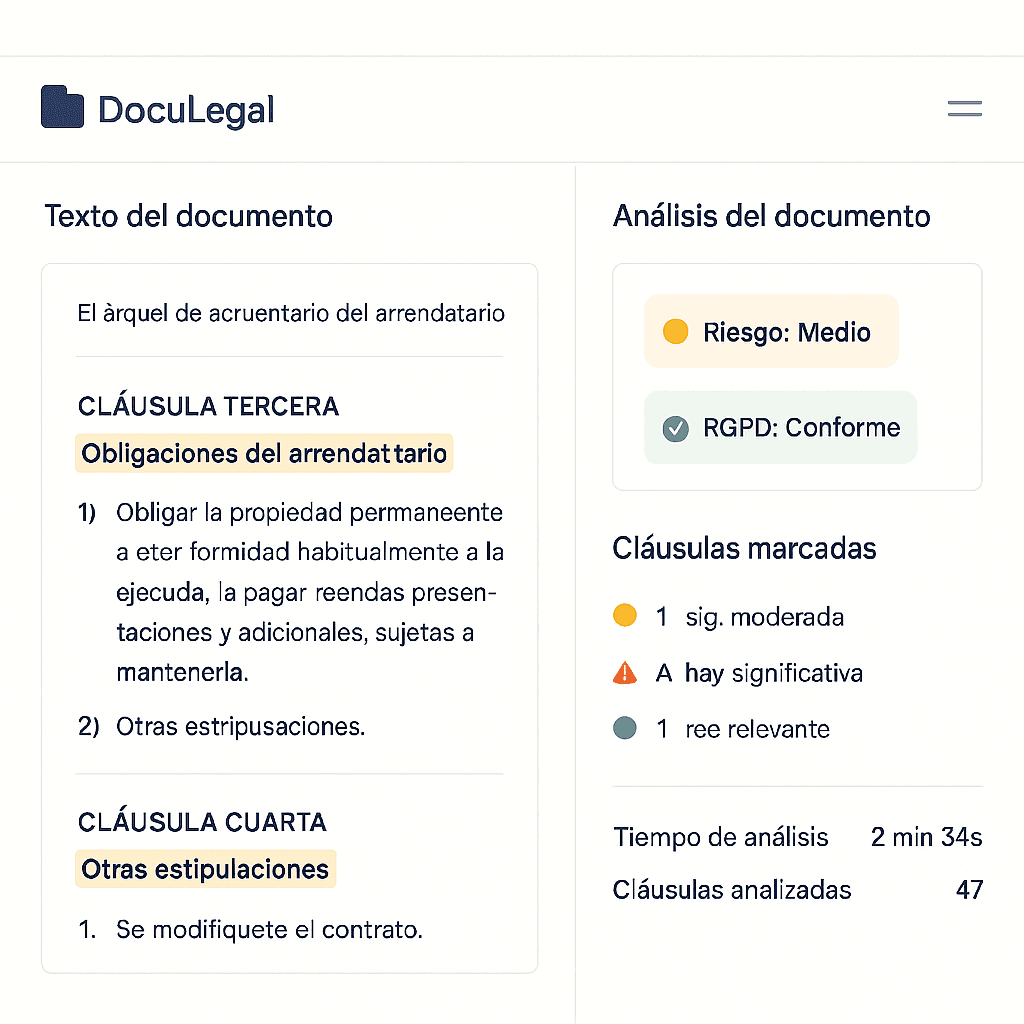This screenshot has width=1024, height=1024.
Task: Click the 'RGPD: Conforme' compliance badge
Action: (x=780, y=427)
